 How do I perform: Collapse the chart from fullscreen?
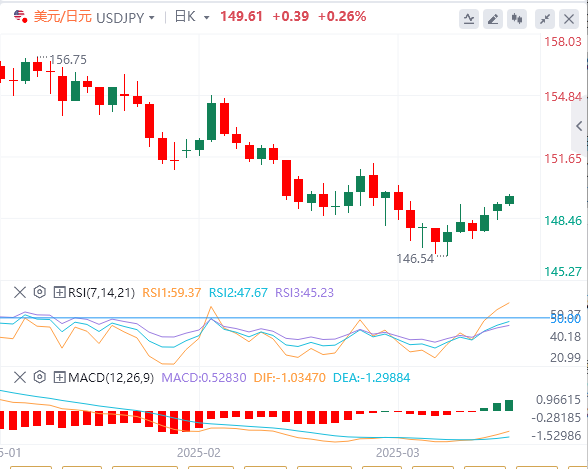[545, 19]
